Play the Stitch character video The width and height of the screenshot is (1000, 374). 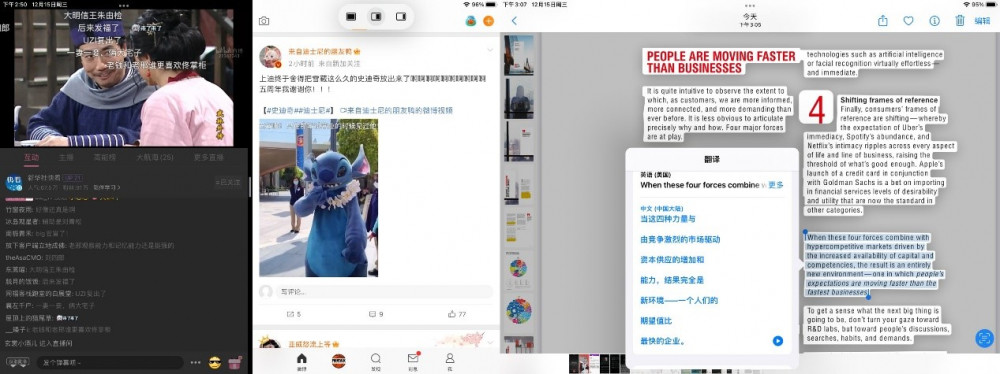coord(319,197)
